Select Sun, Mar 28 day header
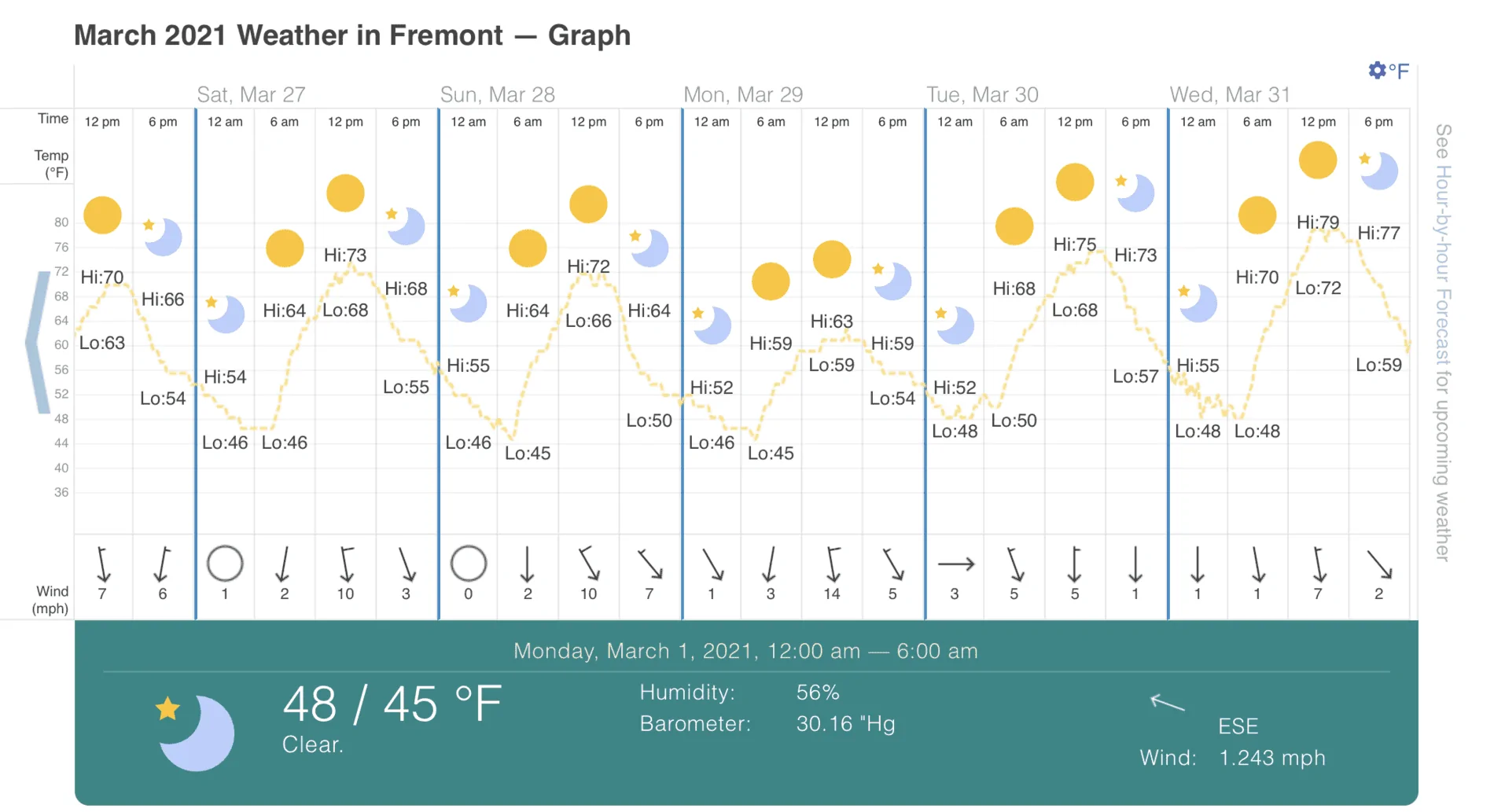Viewport: 1494px width, 812px height. [x=497, y=94]
